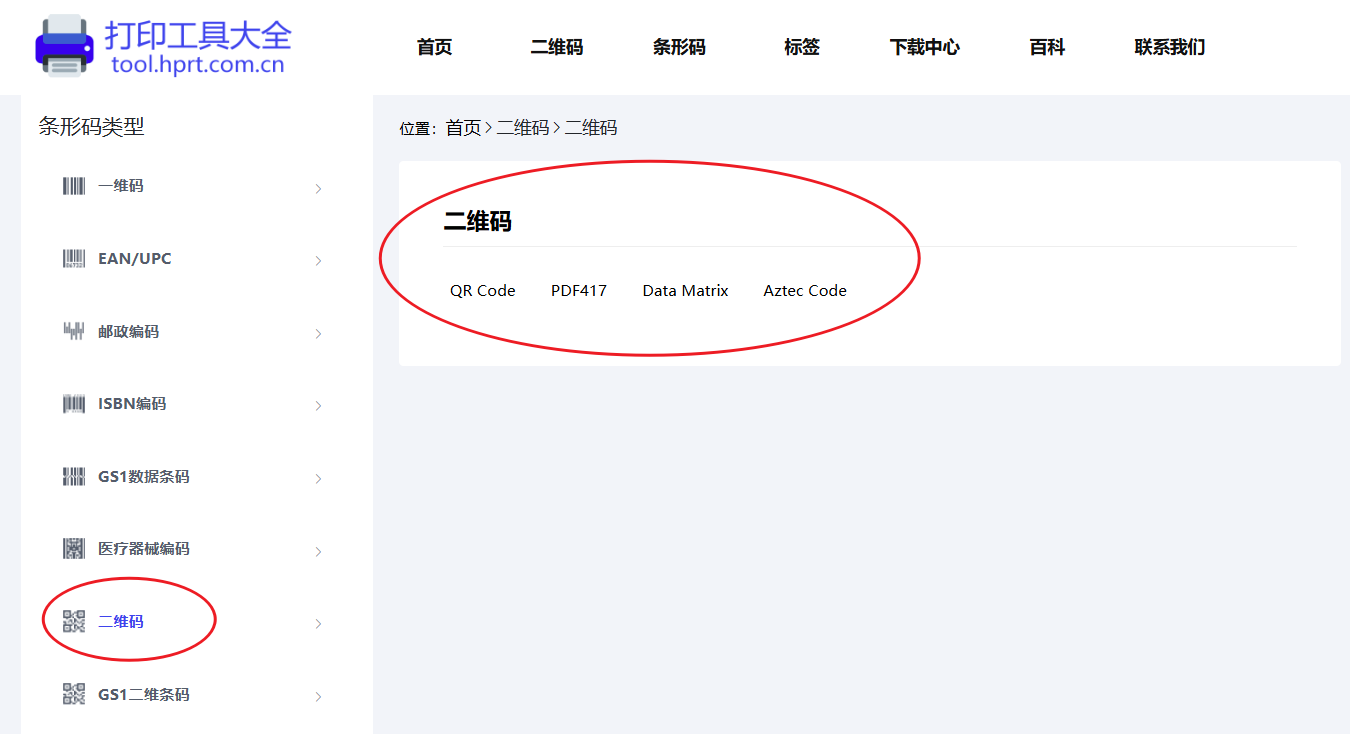Select the GS1二维条码 sidebar label
This screenshot has width=1350, height=734.
click(x=144, y=694)
